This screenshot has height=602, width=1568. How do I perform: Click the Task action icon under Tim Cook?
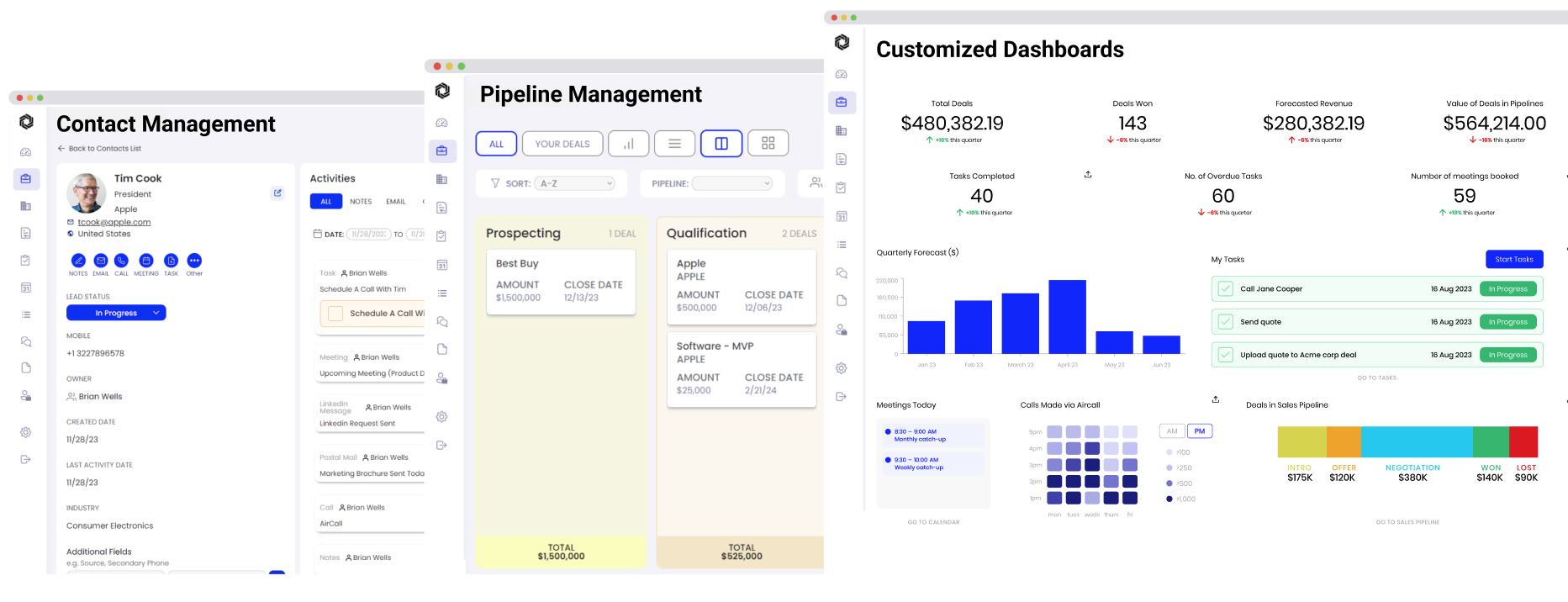point(171,261)
